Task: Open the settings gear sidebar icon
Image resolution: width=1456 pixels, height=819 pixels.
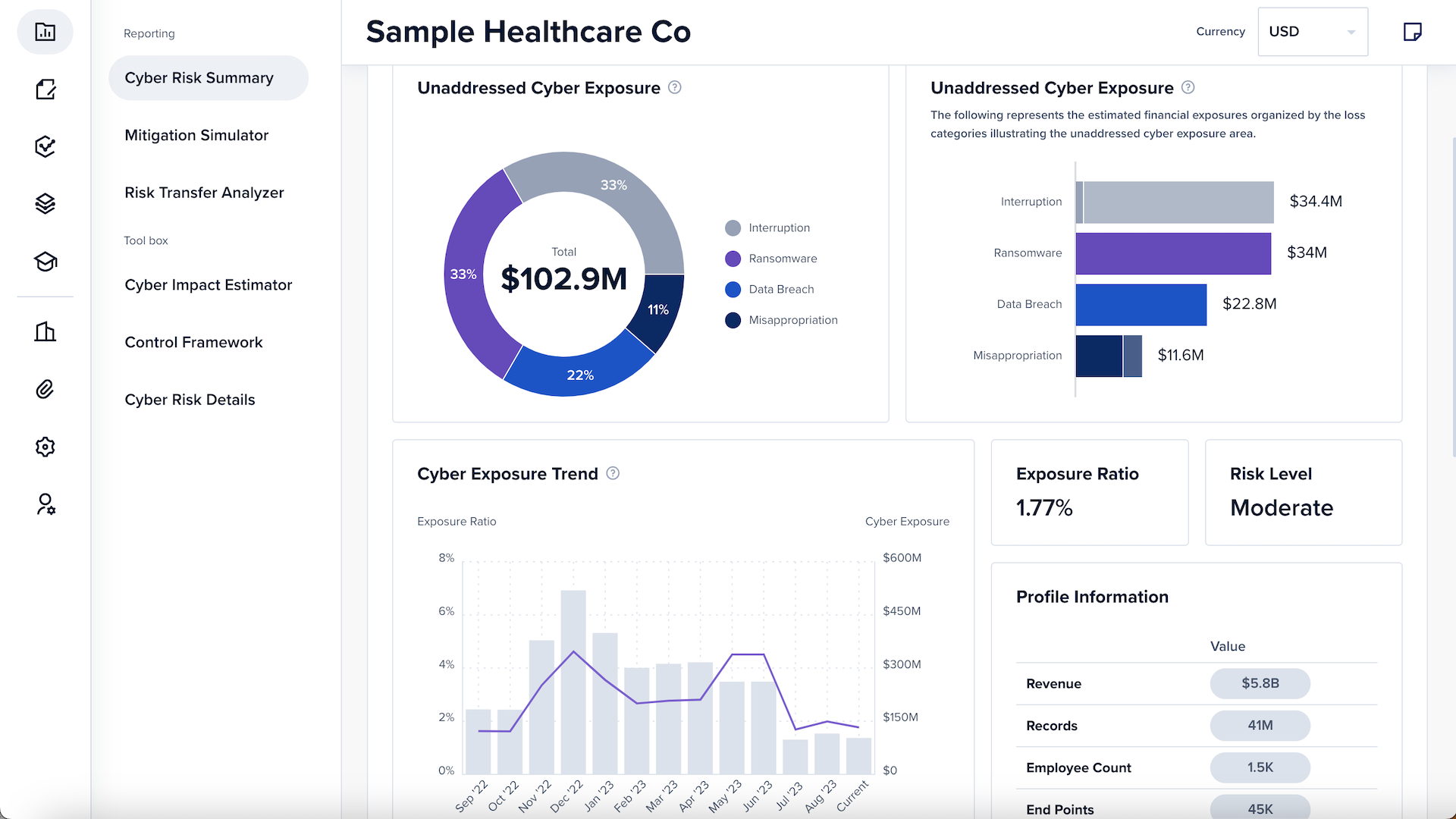Action: tap(45, 447)
